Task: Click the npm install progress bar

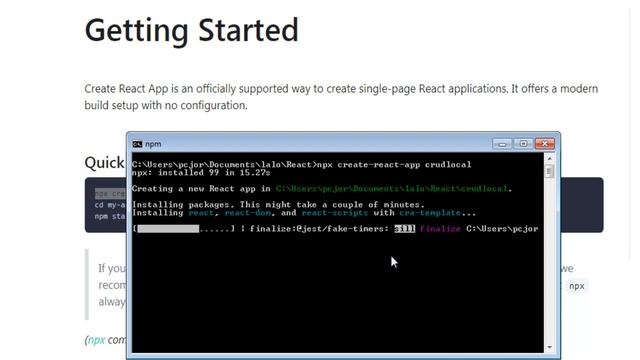Action: pyautogui.click(x=184, y=229)
